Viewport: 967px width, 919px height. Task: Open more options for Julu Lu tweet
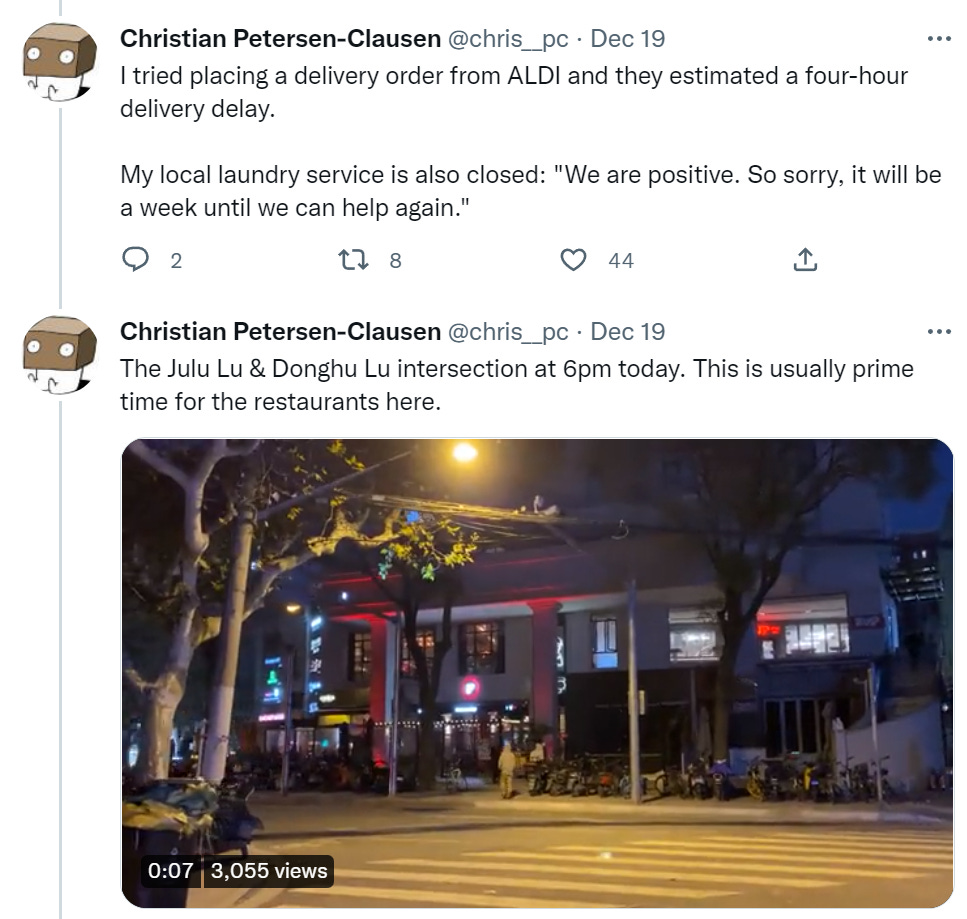pos(939,332)
